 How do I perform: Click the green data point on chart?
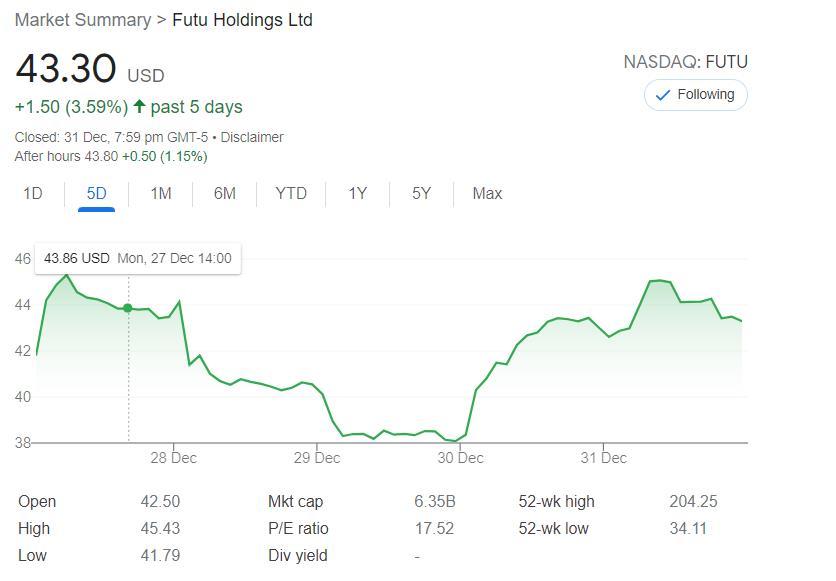pyautogui.click(x=128, y=308)
